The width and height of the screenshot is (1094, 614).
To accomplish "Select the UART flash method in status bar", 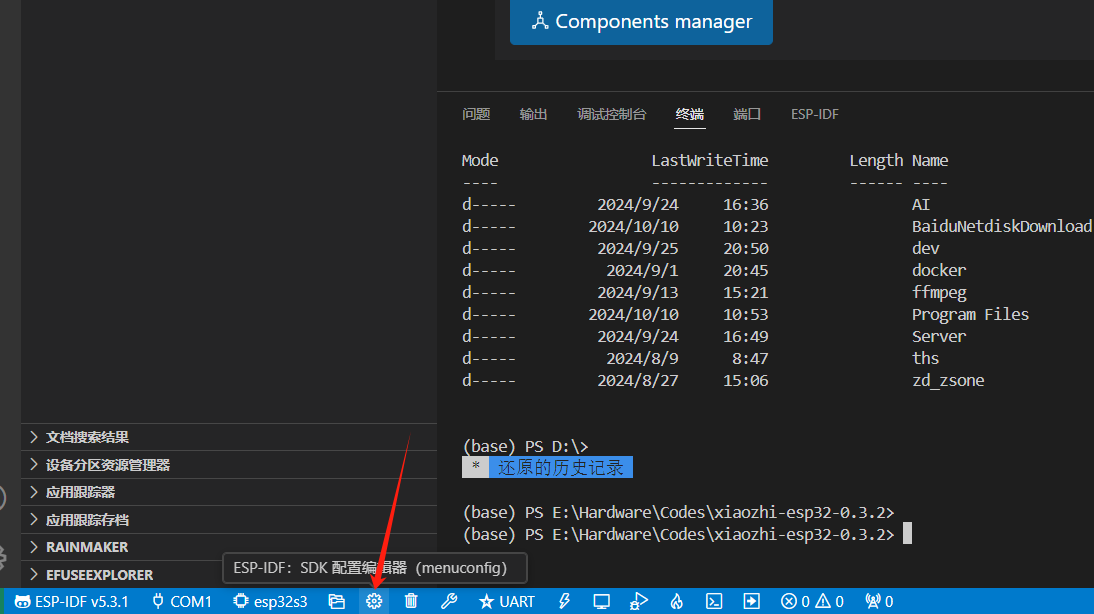I will coord(507,601).
